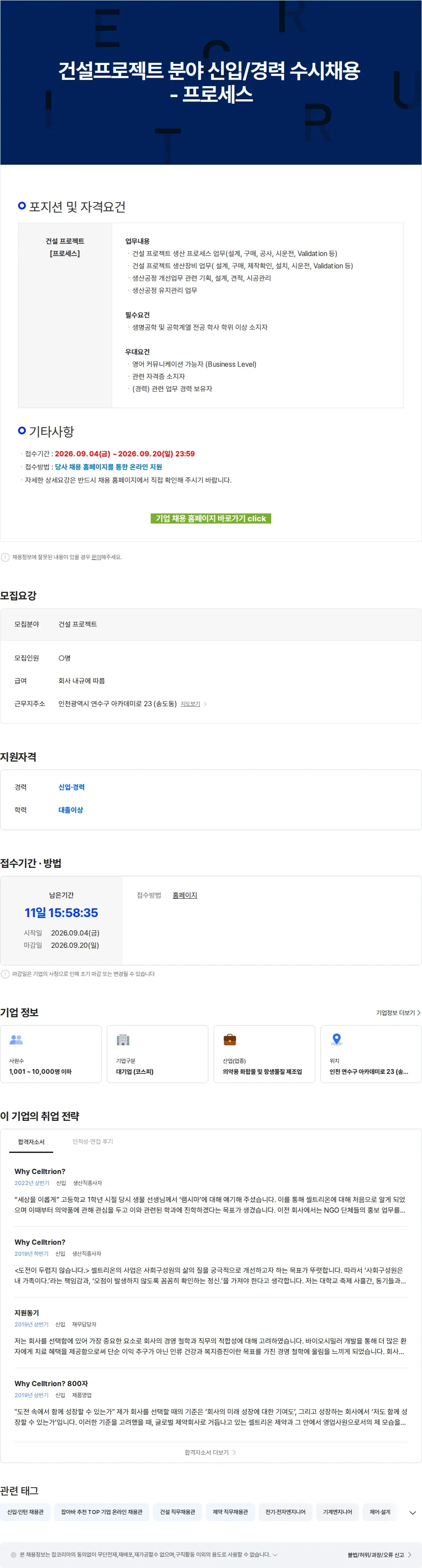The width and height of the screenshot is (422, 1568).
Task: Click the chevron next to 지도보기
Action: [x=205, y=704]
